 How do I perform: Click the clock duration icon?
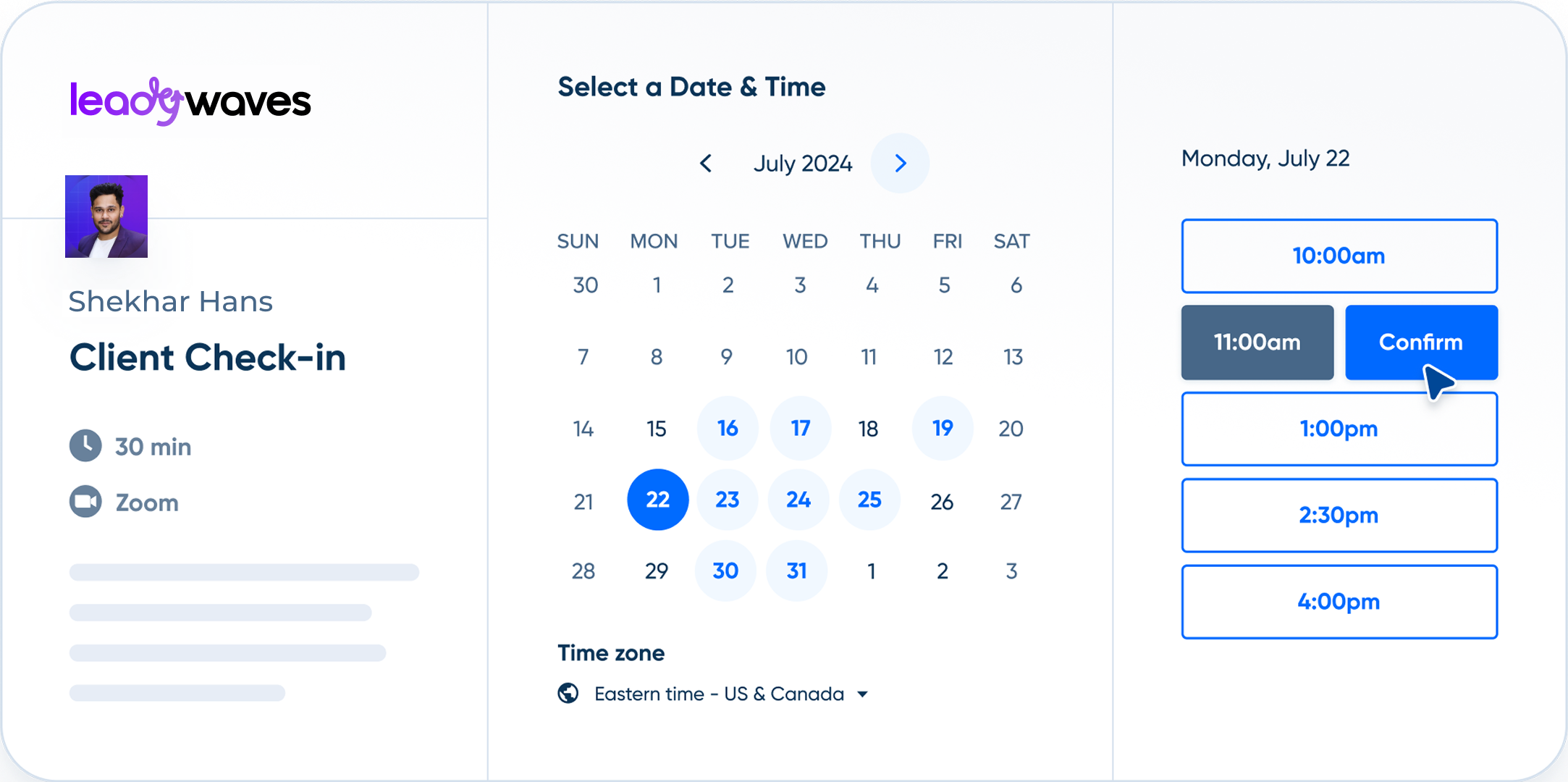85,446
